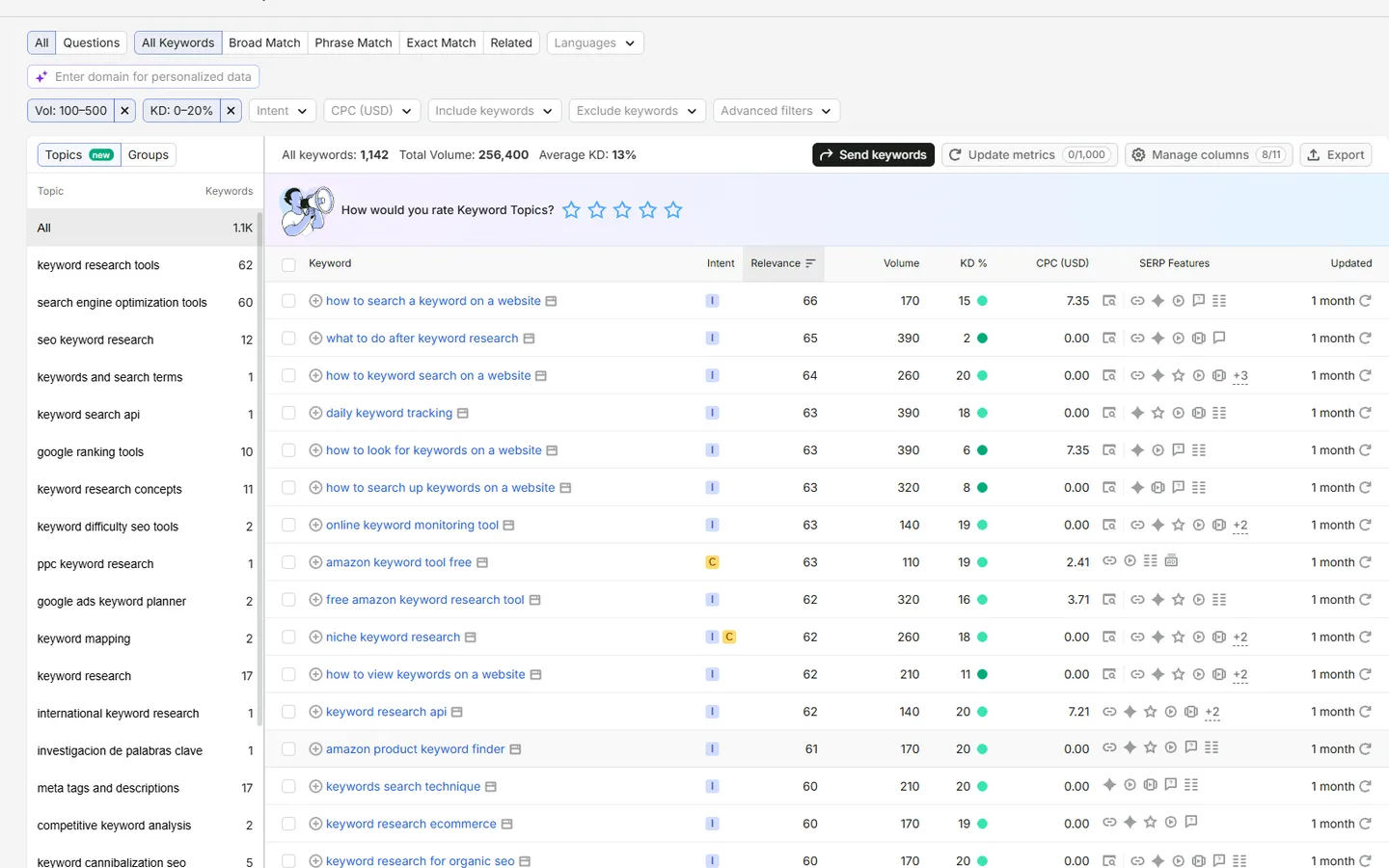Click the first rating star
Image resolution: width=1389 pixels, height=868 pixels.
coord(571,209)
